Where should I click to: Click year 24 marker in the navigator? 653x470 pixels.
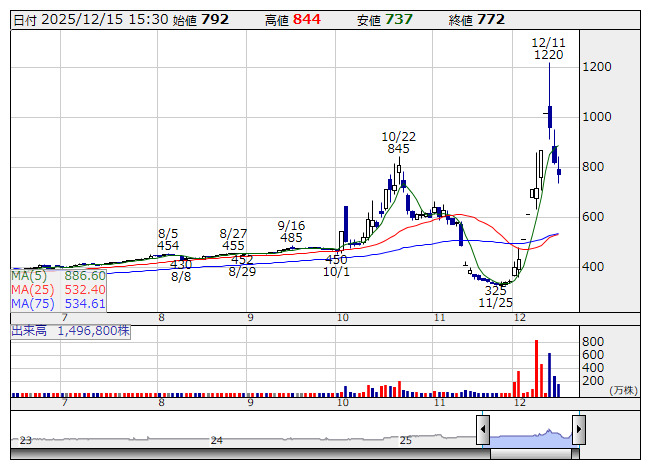[217, 440]
